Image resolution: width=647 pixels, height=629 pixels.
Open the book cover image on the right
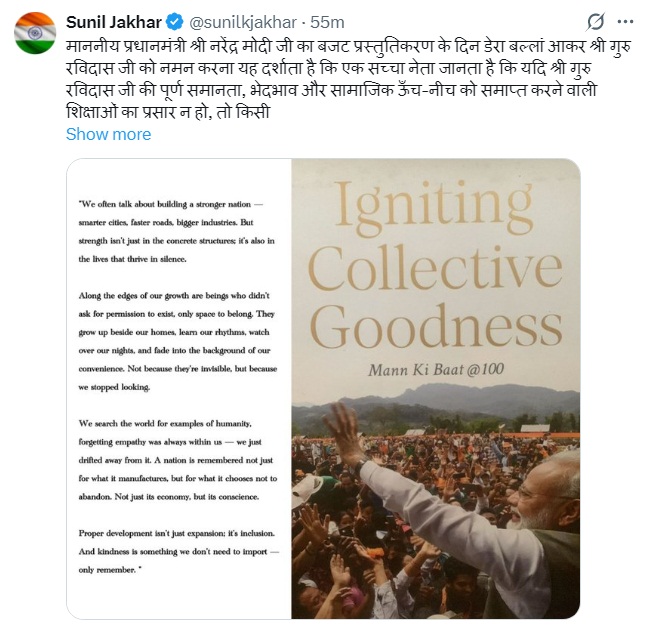tap(435, 388)
